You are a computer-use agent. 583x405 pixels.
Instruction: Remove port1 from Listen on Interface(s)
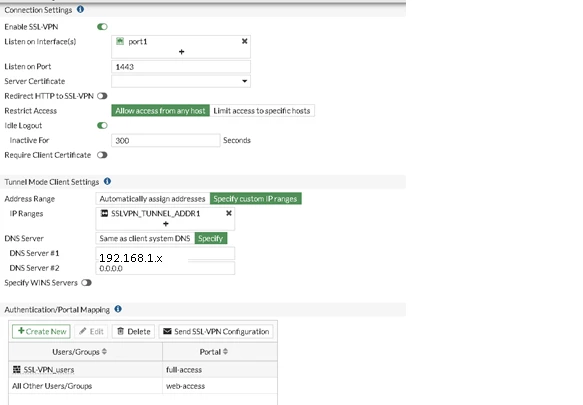pyautogui.click(x=245, y=41)
